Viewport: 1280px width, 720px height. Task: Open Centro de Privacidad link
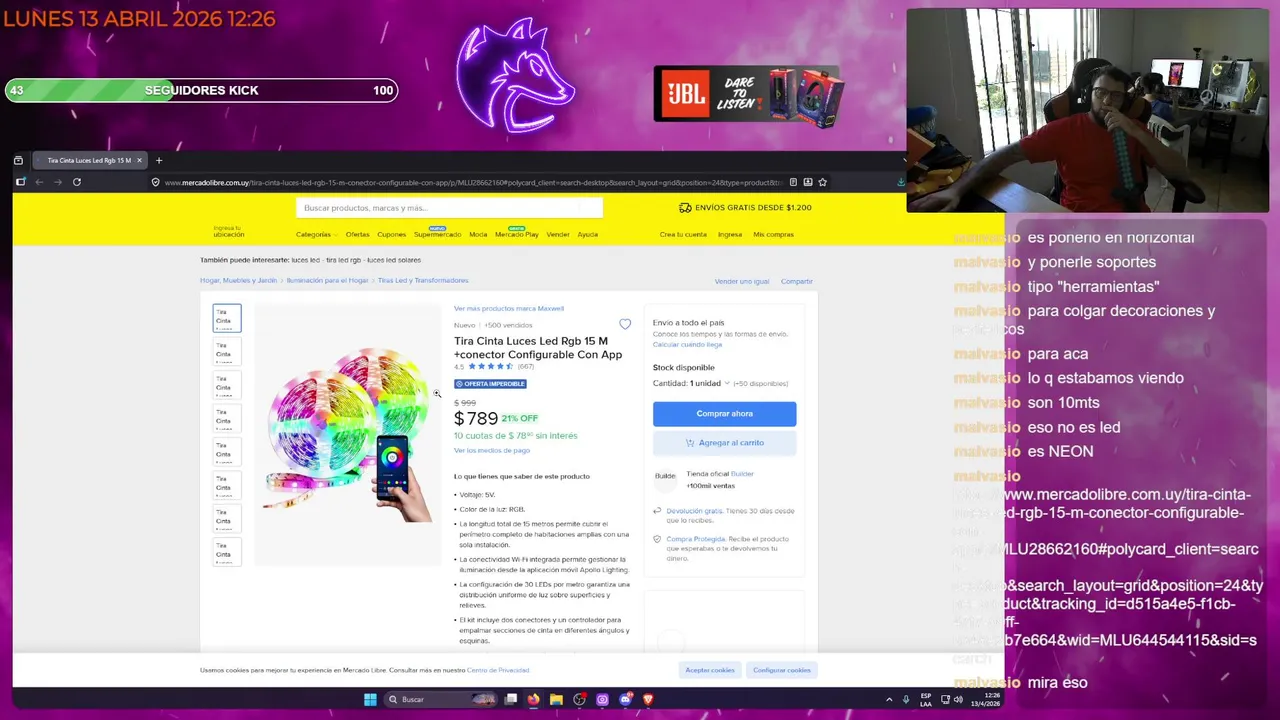pyautogui.click(x=498, y=670)
